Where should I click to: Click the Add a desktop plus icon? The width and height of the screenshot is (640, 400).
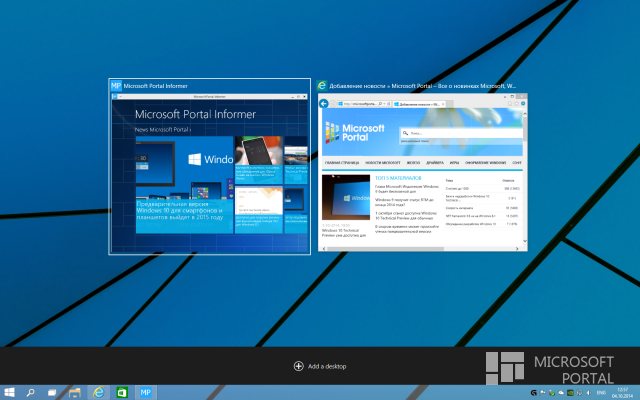tap(298, 366)
